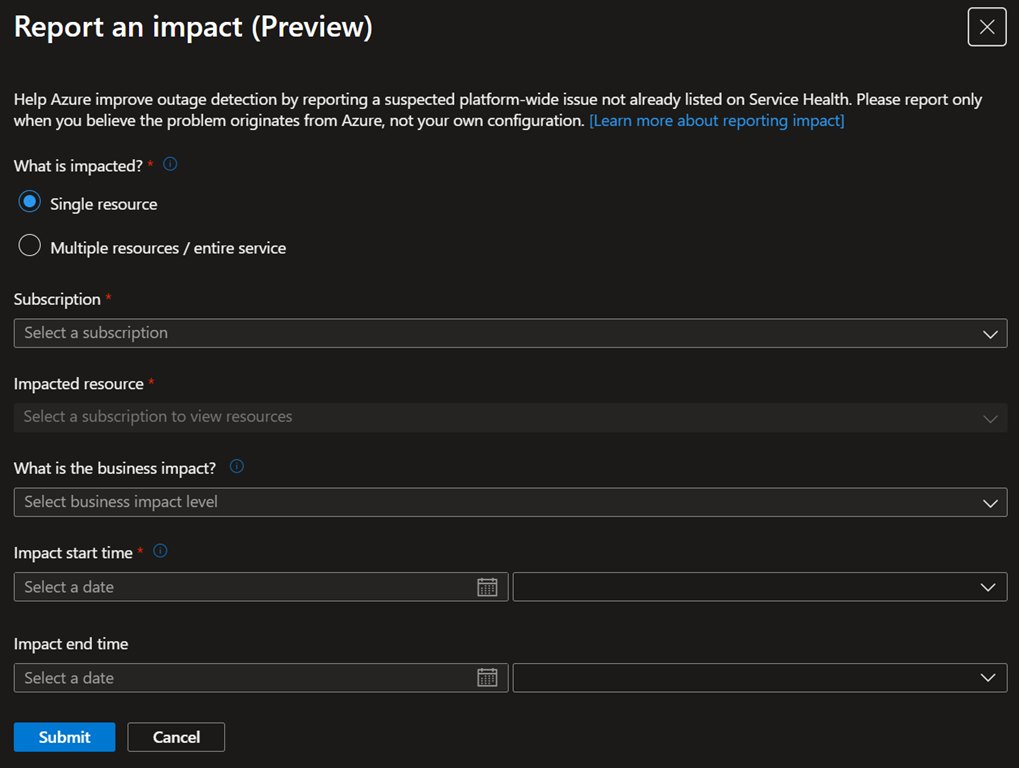Click the Submit button
The height and width of the screenshot is (768, 1019).
pyautogui.click(x=64, y=737)
